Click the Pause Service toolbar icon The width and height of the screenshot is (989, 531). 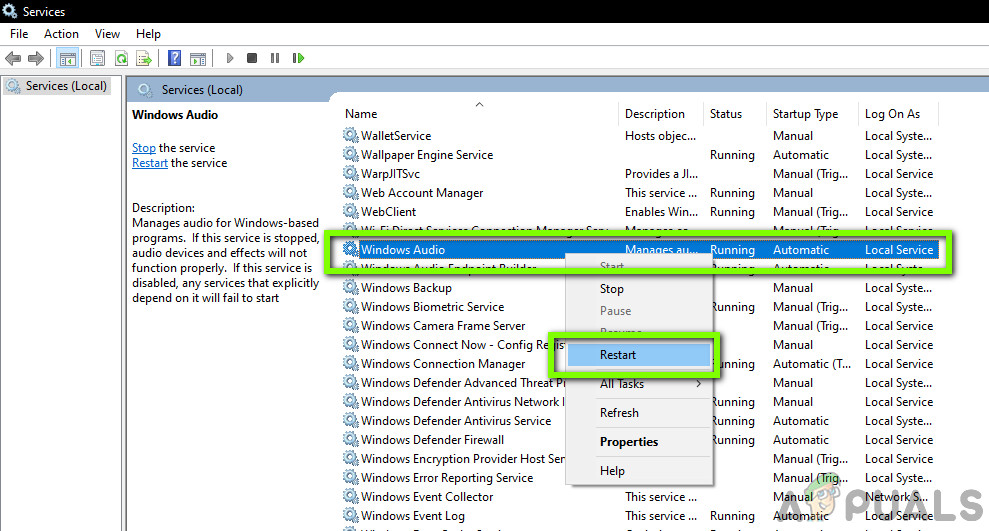click(275, 58)
